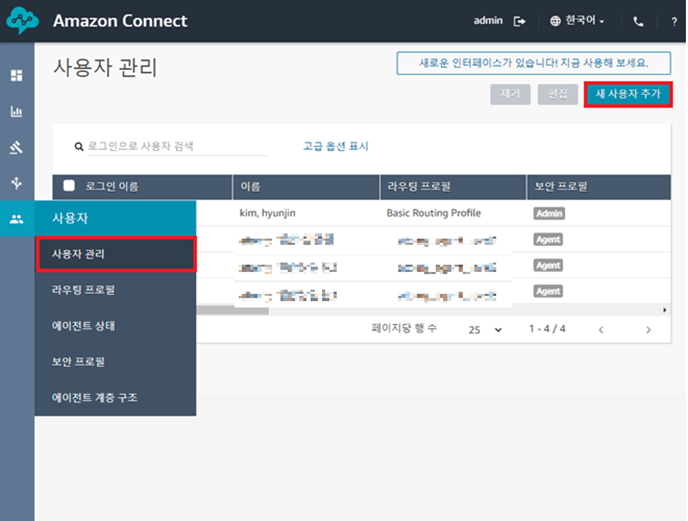Select 사용자 관리 menu item
Image resolution: width=688 pixels, height=521 pixels.
point(116,254)
